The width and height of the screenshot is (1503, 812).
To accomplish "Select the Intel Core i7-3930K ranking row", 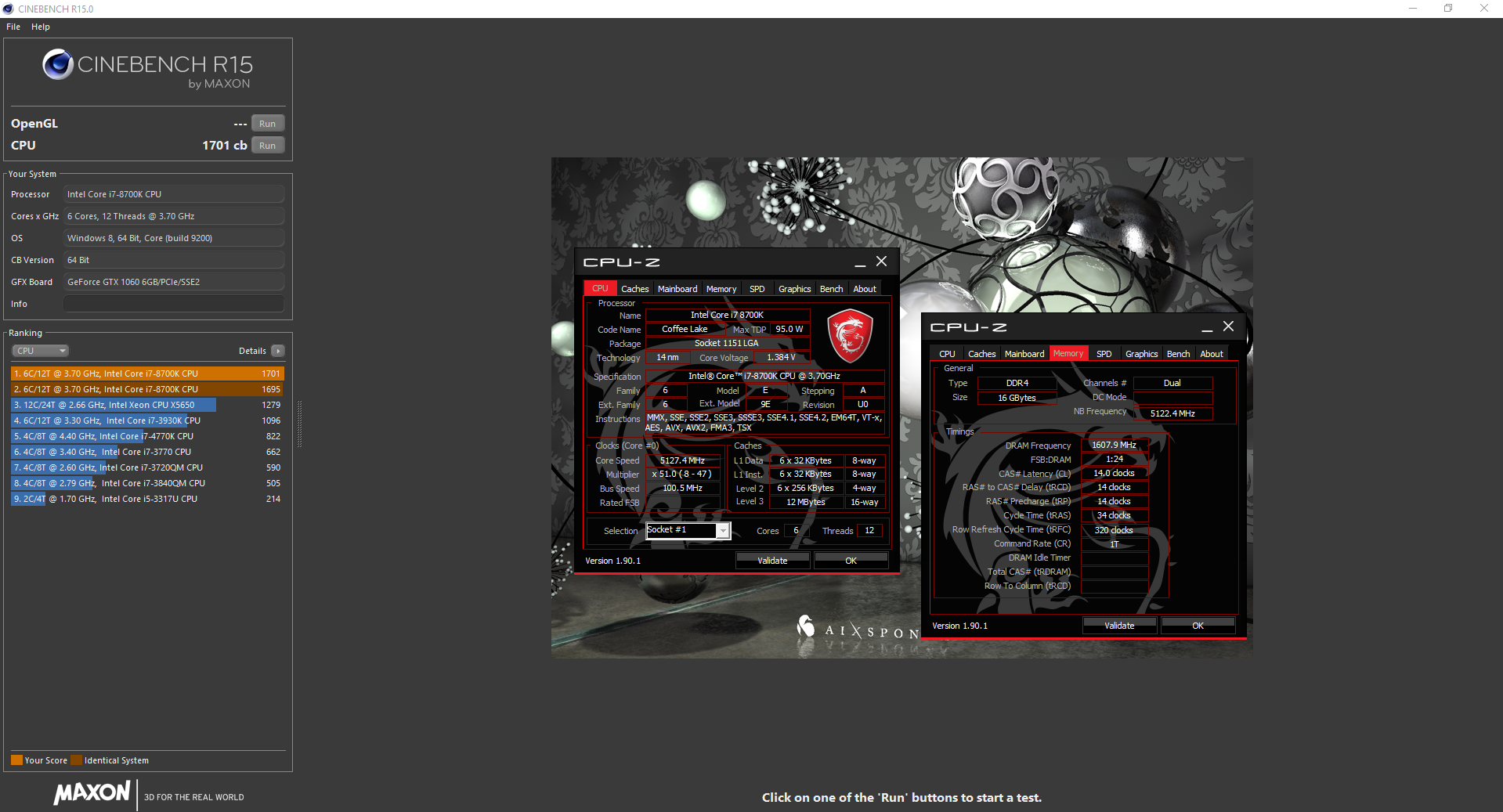I will click(147, 420).
